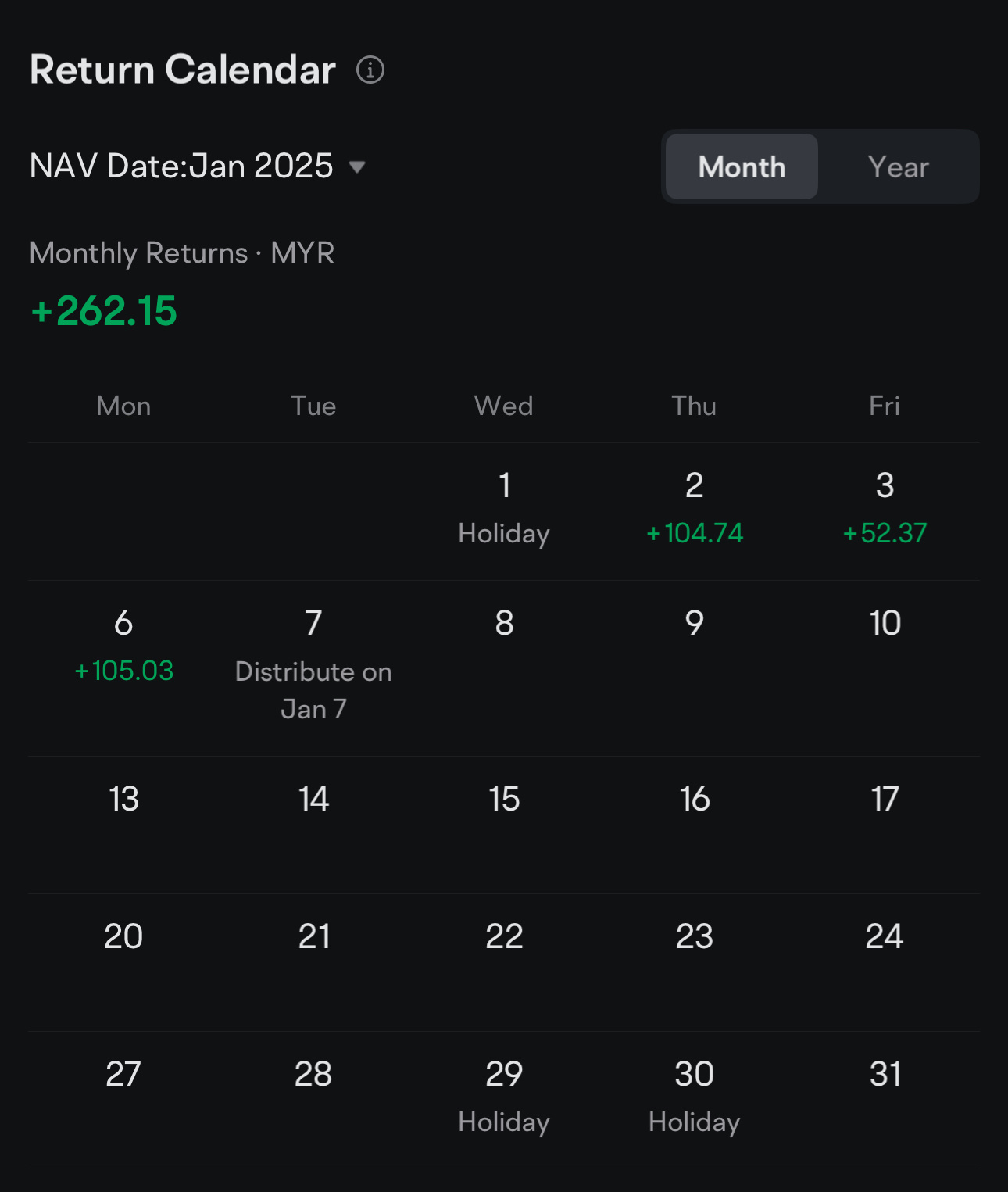
Task: Open the Return Calendar info icon
Action: point(370,70)
